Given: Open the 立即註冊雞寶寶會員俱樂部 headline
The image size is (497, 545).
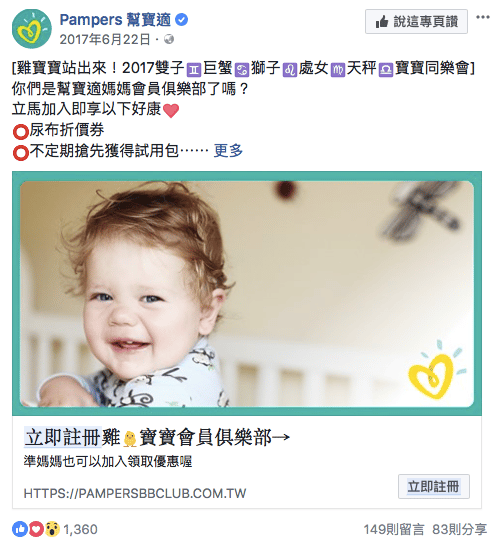Looking at the screenshot, I should [157, 437].
